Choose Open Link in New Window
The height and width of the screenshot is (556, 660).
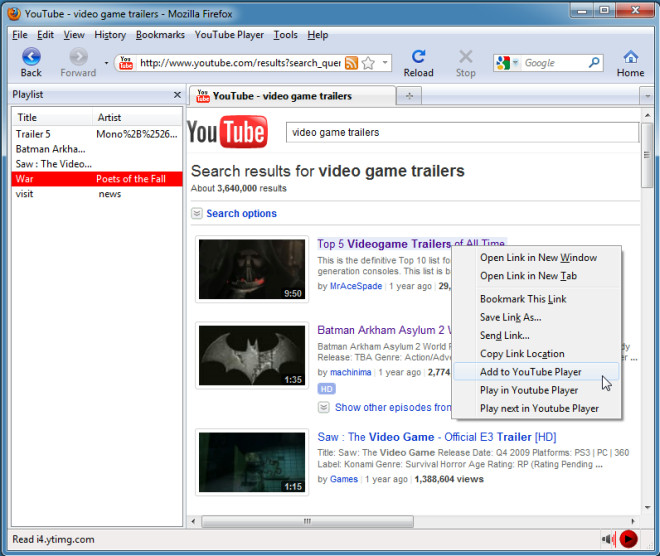click(x=537, y=258)
